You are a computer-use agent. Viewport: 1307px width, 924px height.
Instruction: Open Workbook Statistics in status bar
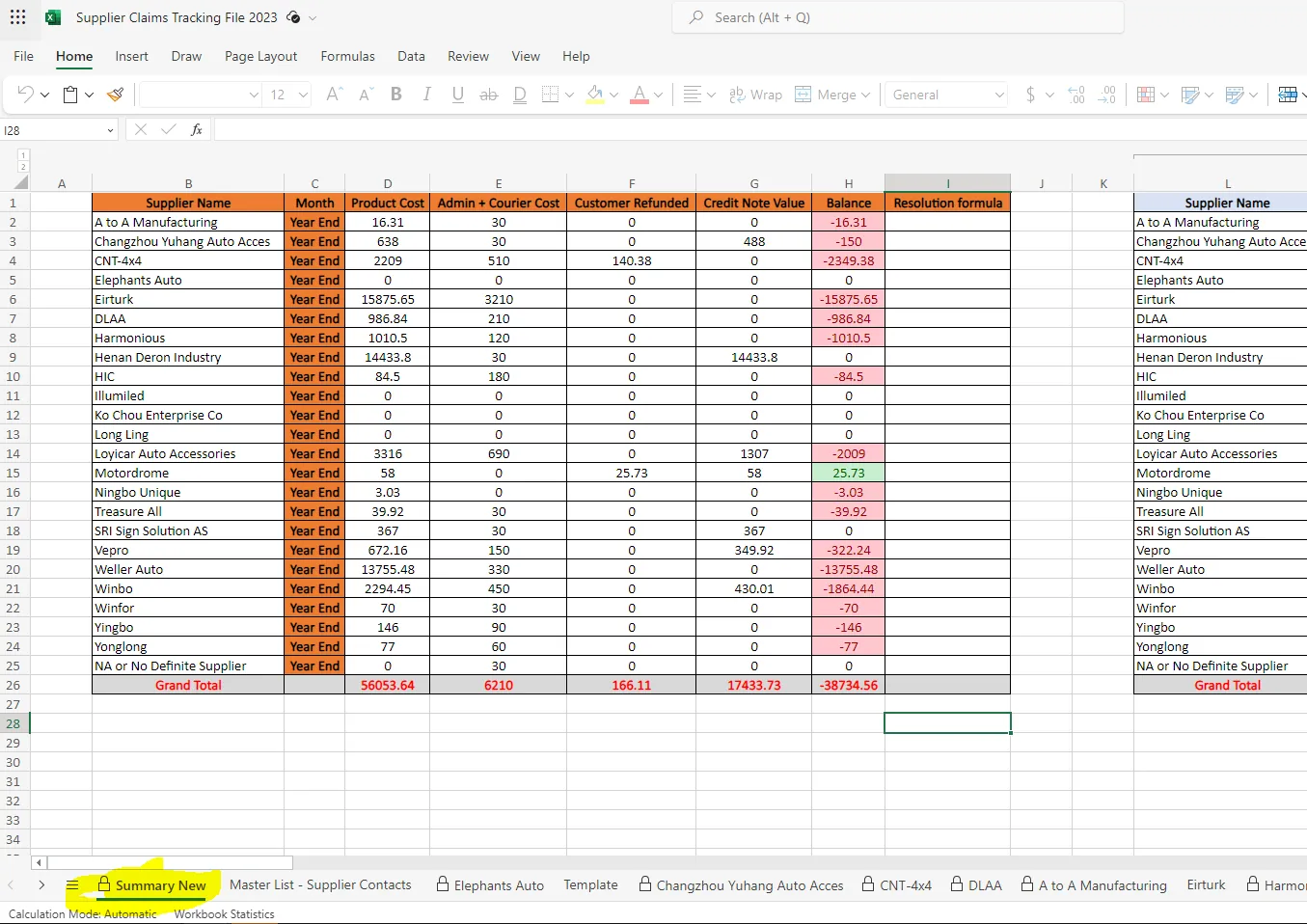(224, 914)
